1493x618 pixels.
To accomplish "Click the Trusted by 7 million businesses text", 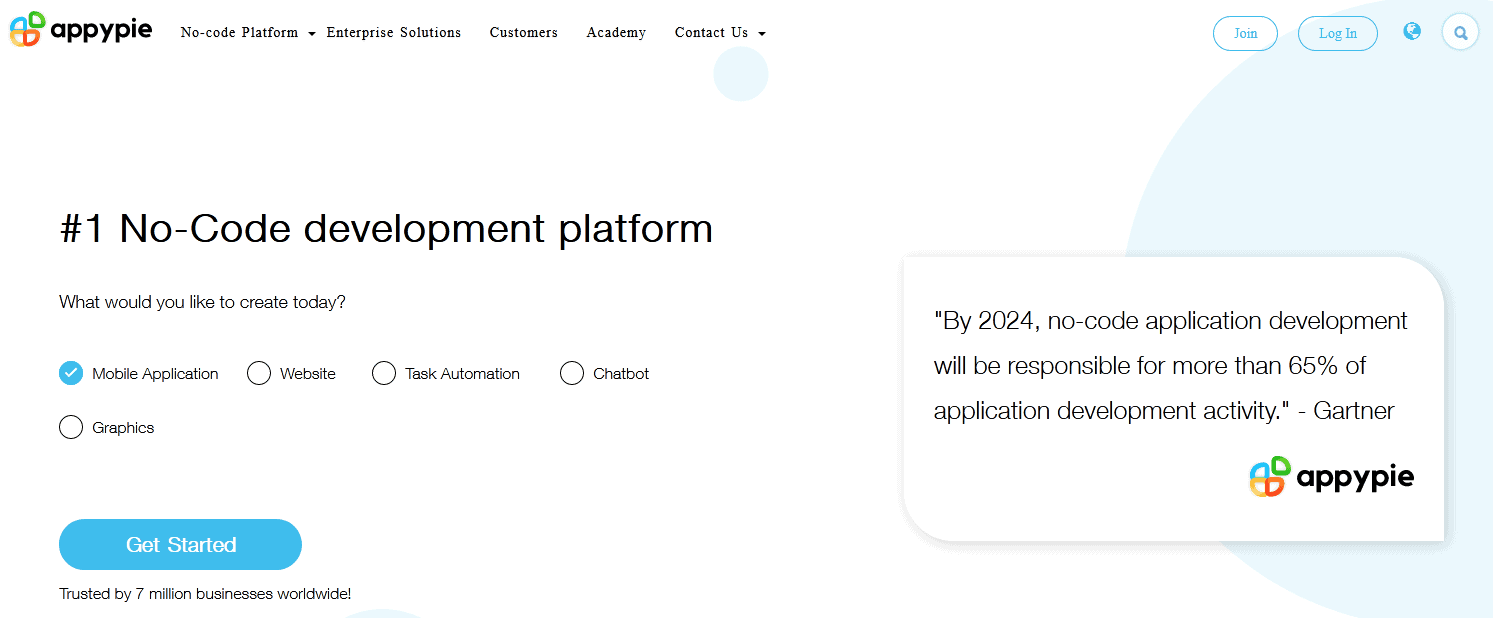I will (205, 594).
